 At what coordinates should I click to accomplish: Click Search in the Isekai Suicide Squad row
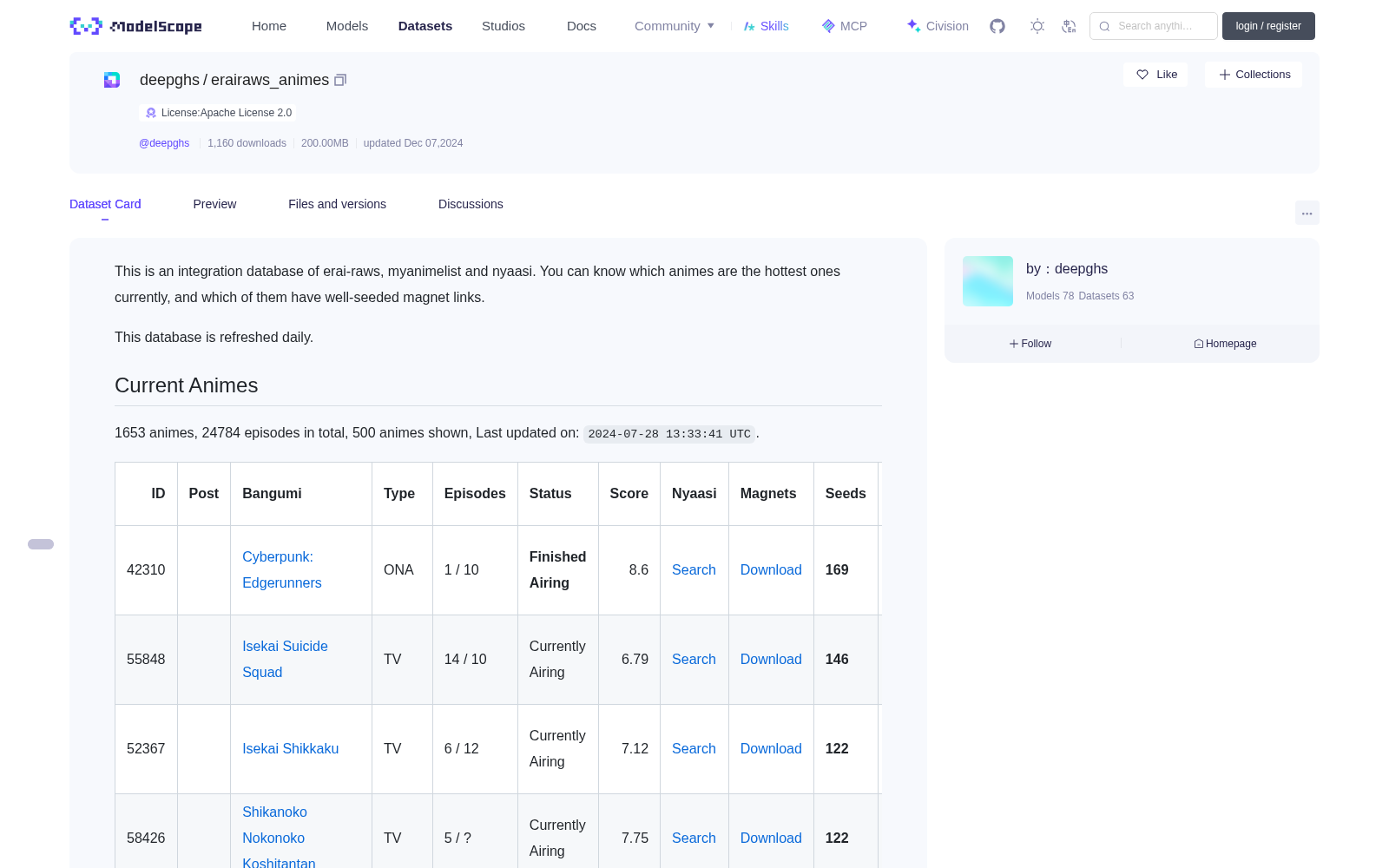(x=694, y=659)
